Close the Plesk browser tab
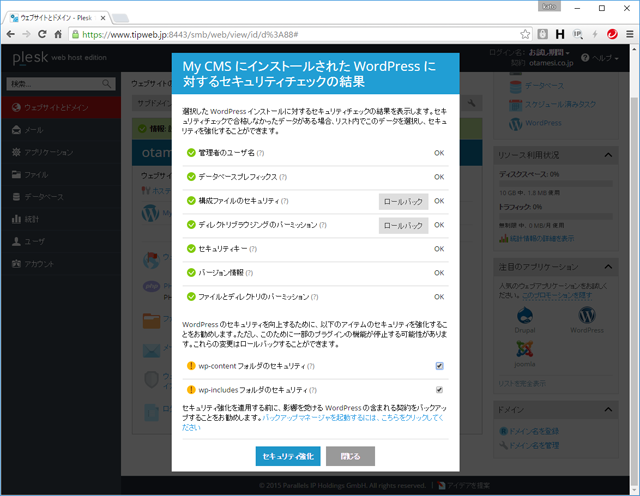This screenshot has width=640, height=496. click(103, 18)
